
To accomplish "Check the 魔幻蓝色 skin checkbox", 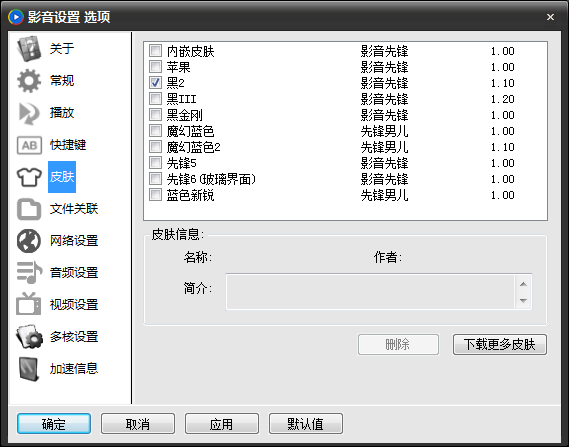I will click(x=155, y=130).
